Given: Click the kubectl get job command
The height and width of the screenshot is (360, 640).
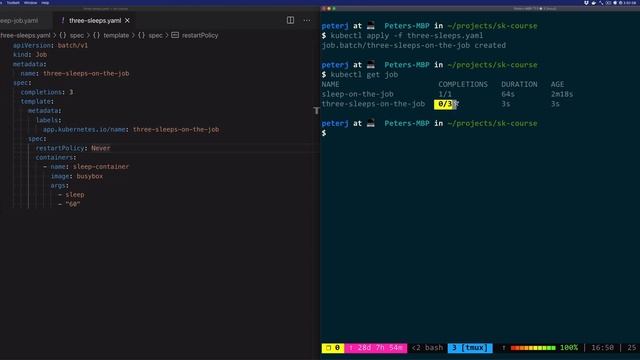Looking at the screenshot, I should point(364,75).
